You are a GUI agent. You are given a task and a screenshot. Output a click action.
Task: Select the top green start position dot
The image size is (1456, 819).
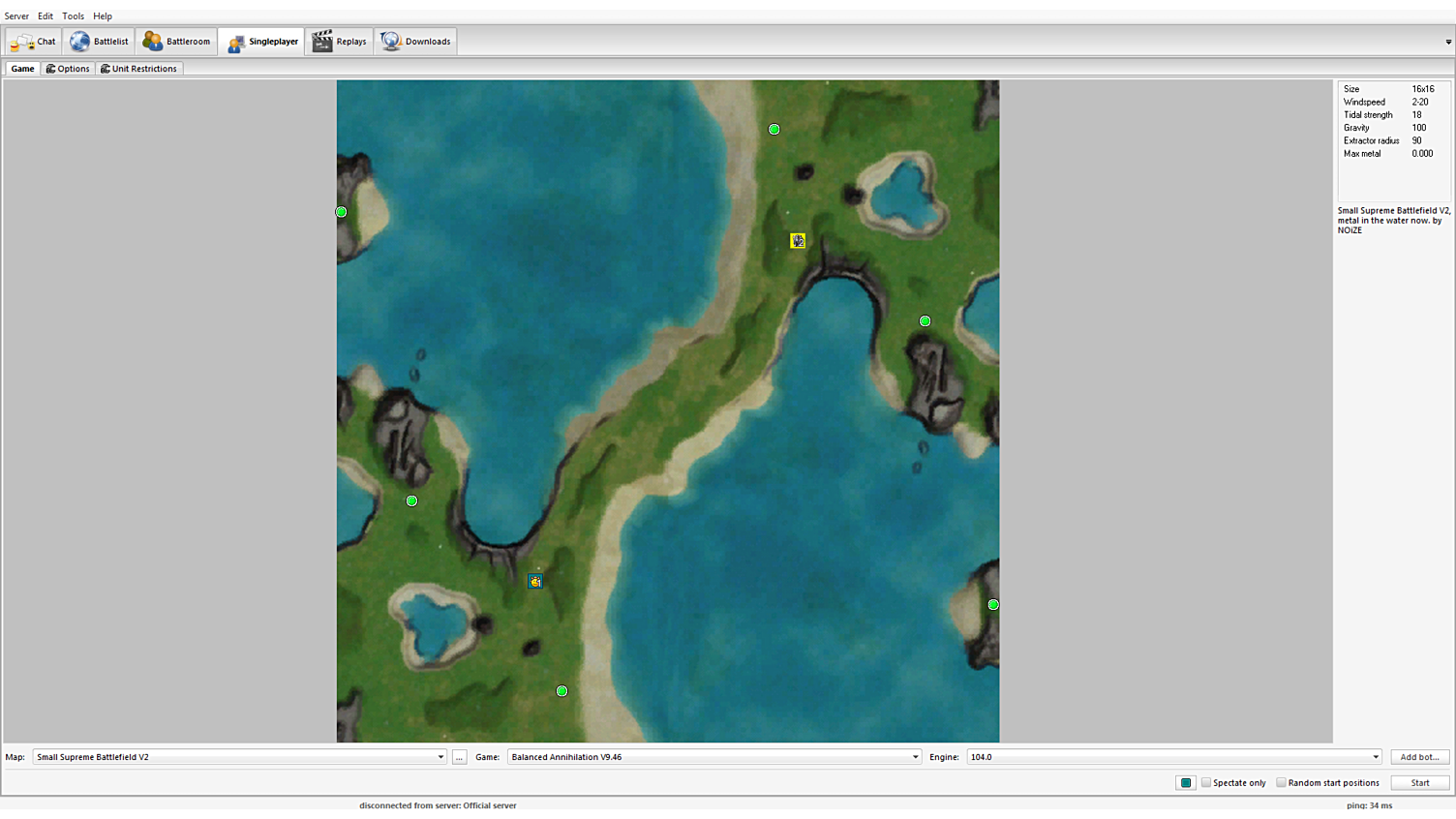773,129
